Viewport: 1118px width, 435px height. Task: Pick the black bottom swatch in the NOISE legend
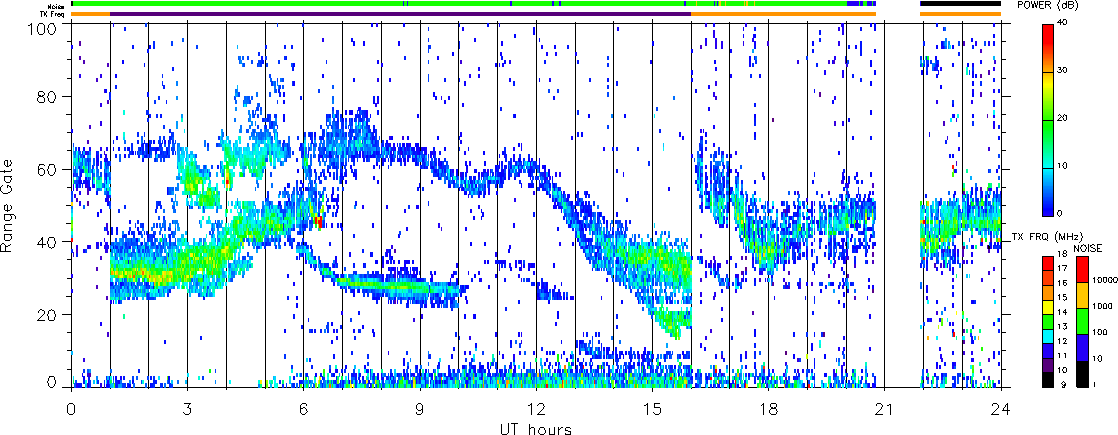pos(1082,374)
